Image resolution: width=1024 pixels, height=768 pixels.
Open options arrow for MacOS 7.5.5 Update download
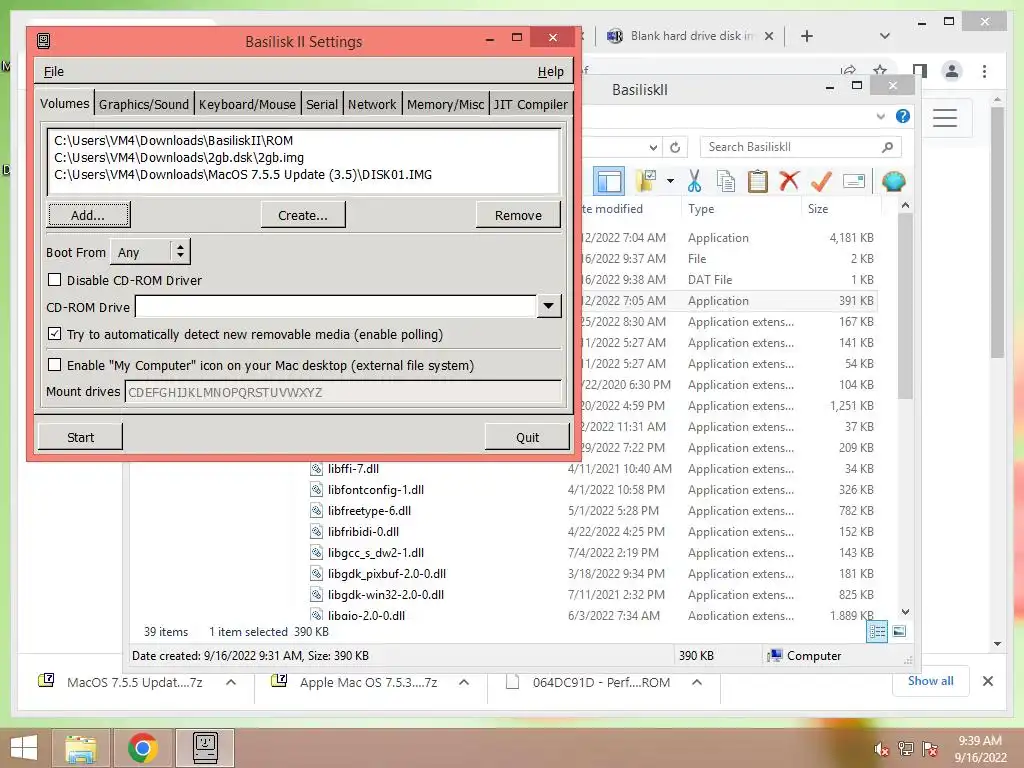click(x=231, y=682)
